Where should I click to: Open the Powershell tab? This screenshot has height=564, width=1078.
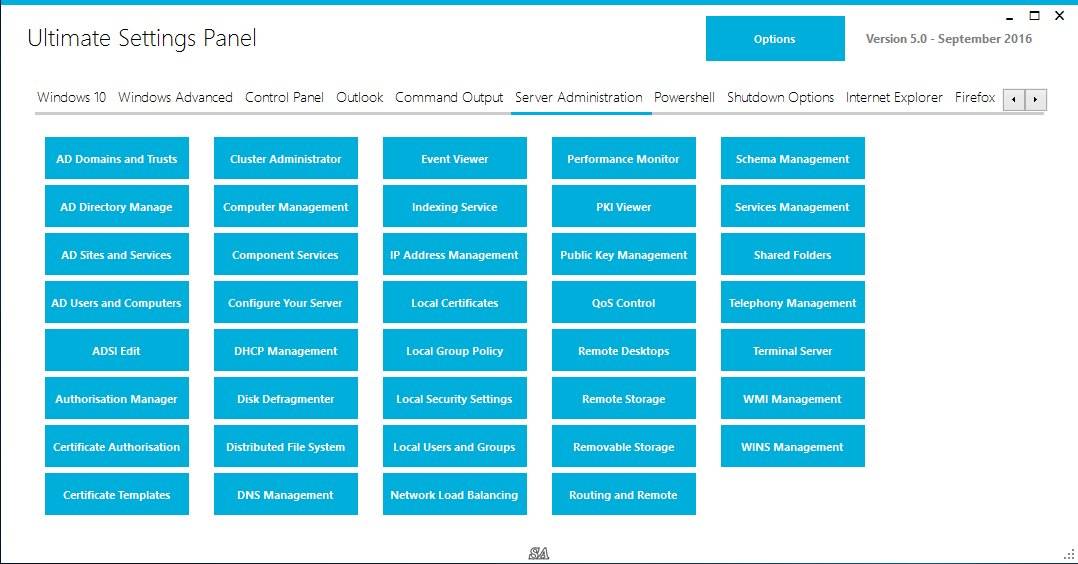[684, 98]
